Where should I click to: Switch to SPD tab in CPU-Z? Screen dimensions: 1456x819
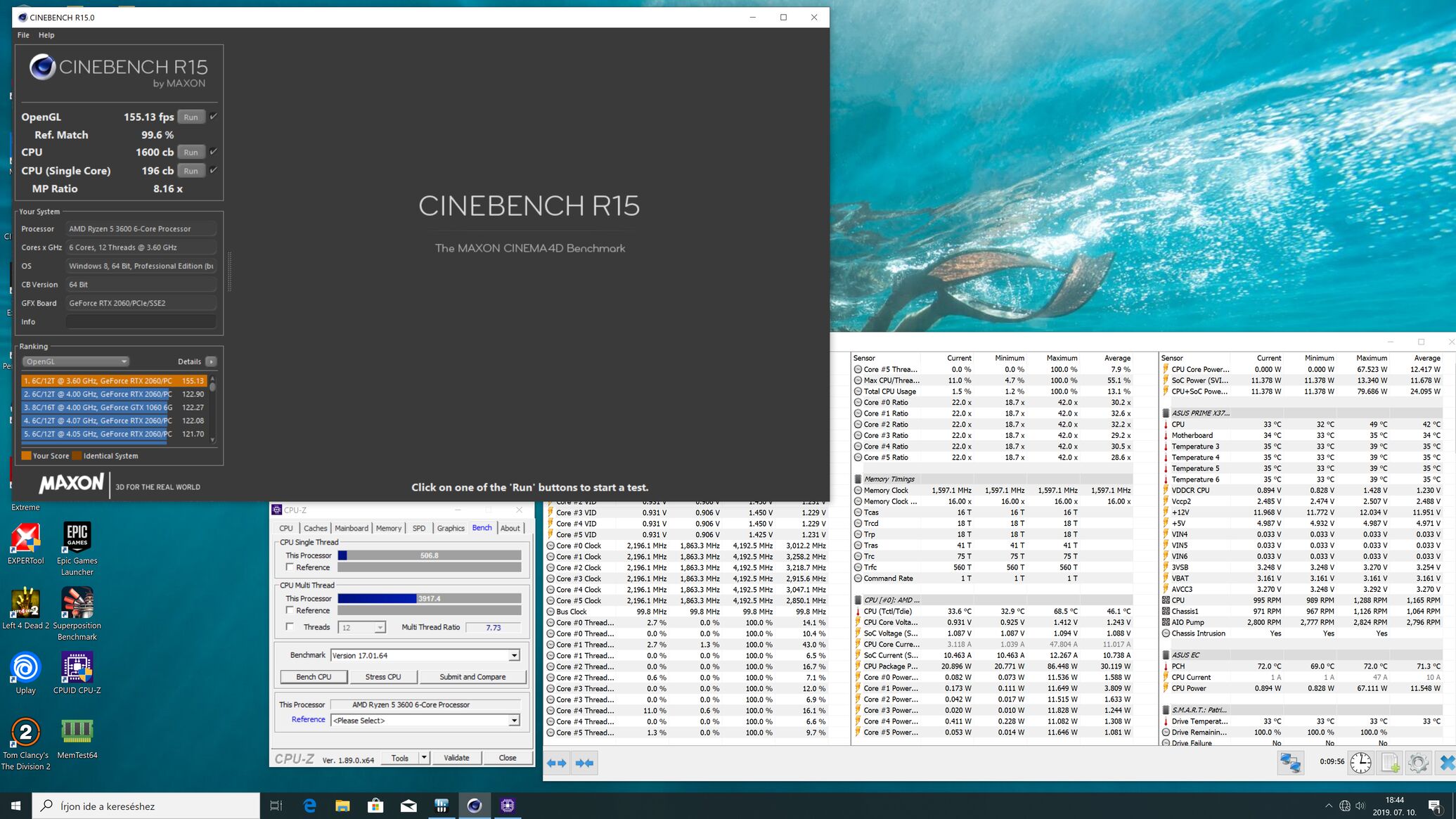(419, 528)
